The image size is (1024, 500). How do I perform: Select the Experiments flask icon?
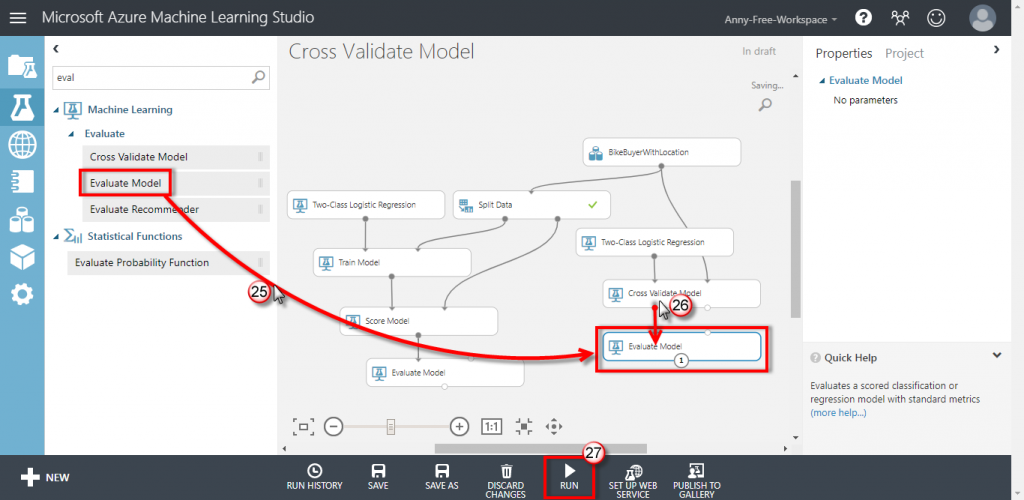22,106
